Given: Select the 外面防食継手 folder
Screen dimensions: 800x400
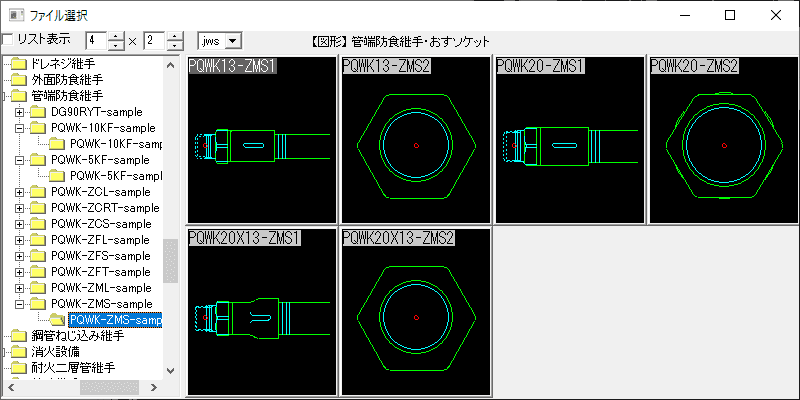Looking at the screenshot, I should tap(67, 80).
